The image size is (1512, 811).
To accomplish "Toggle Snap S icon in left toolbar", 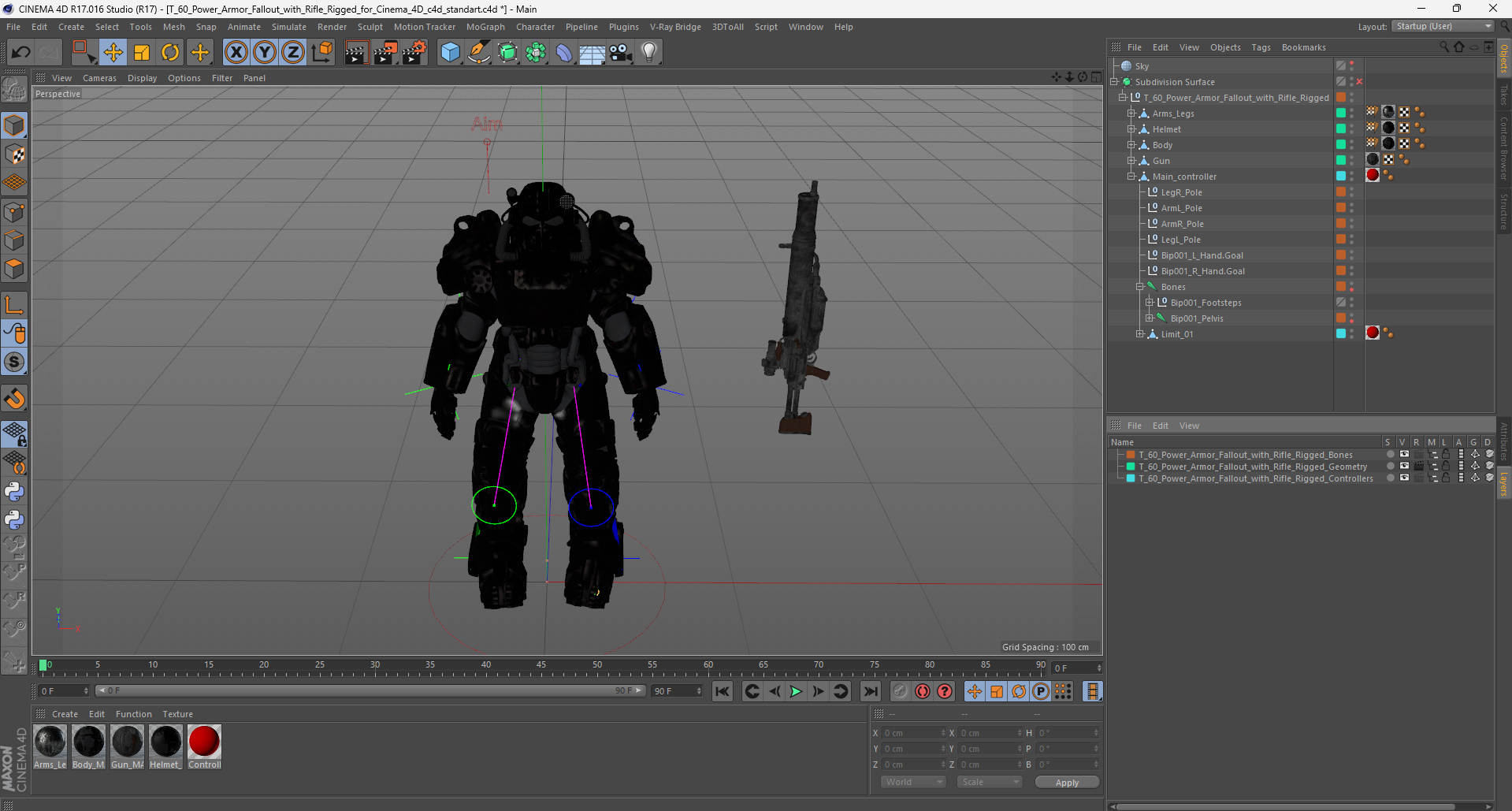I will tap(14, 362).
